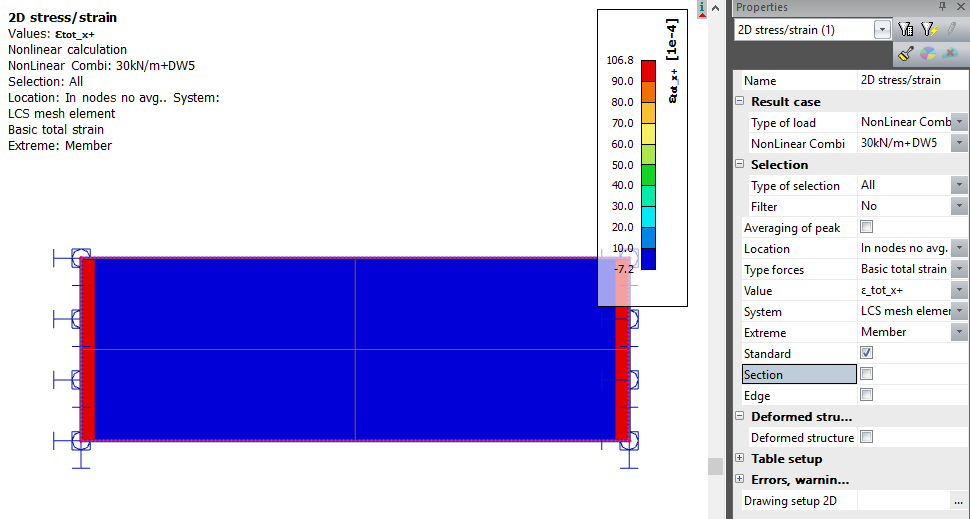Collapse the Result case group
This screenshot has width=970, height=519.
pyautogui.click(x=740, y=101)
